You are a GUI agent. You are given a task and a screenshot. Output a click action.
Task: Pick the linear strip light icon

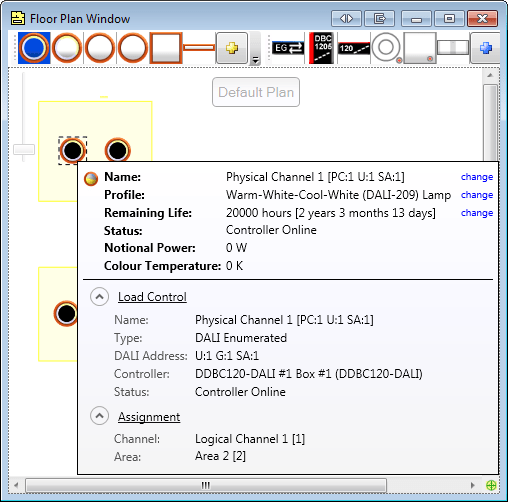199,48
